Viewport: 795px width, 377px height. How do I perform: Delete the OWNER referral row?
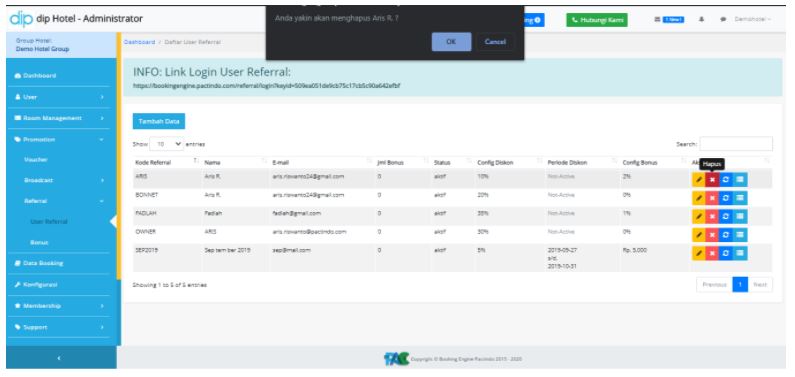712,235
